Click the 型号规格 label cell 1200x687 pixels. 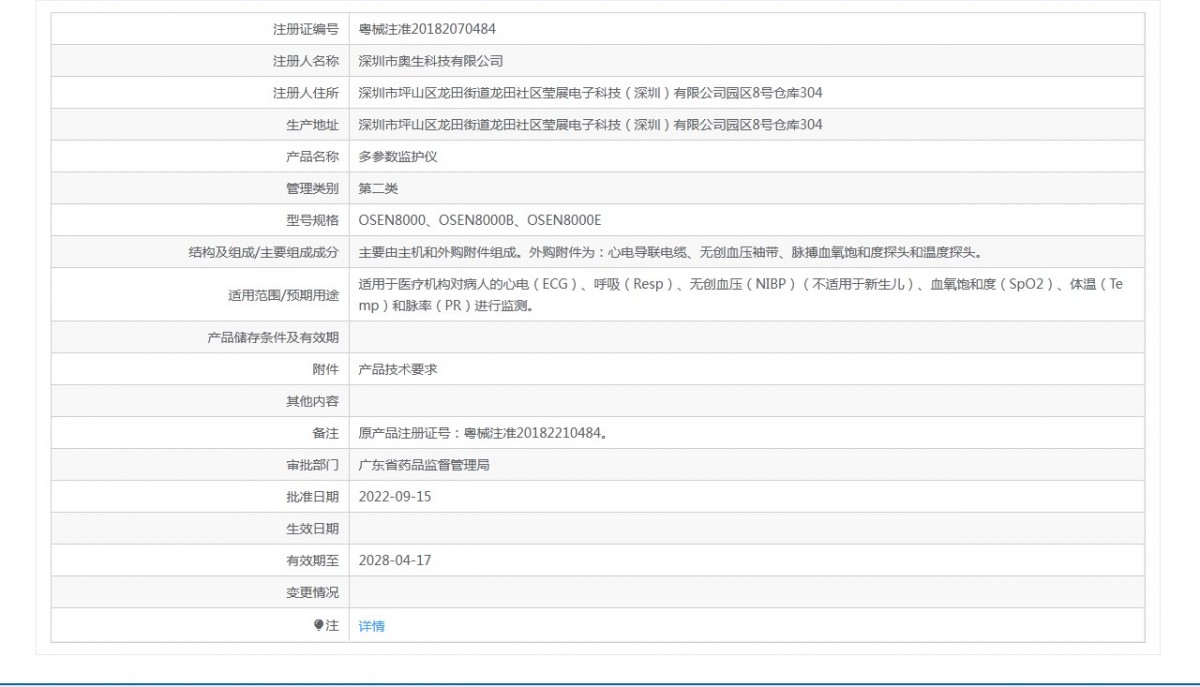click(200, 221)
